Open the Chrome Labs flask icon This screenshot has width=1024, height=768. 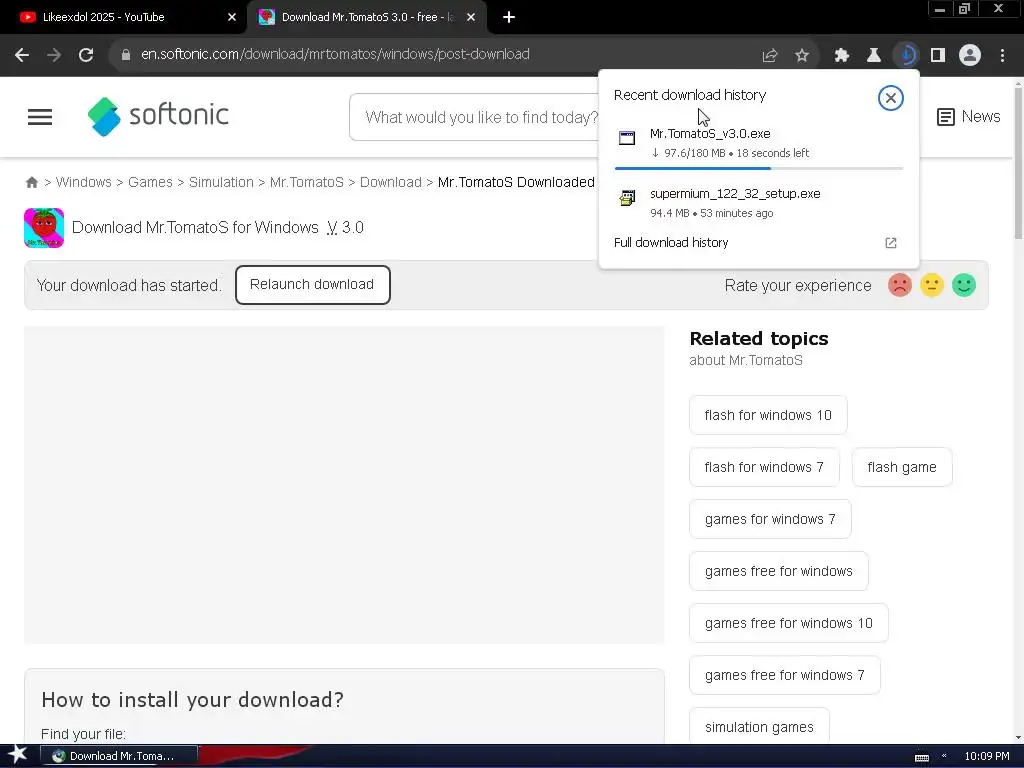874,56
